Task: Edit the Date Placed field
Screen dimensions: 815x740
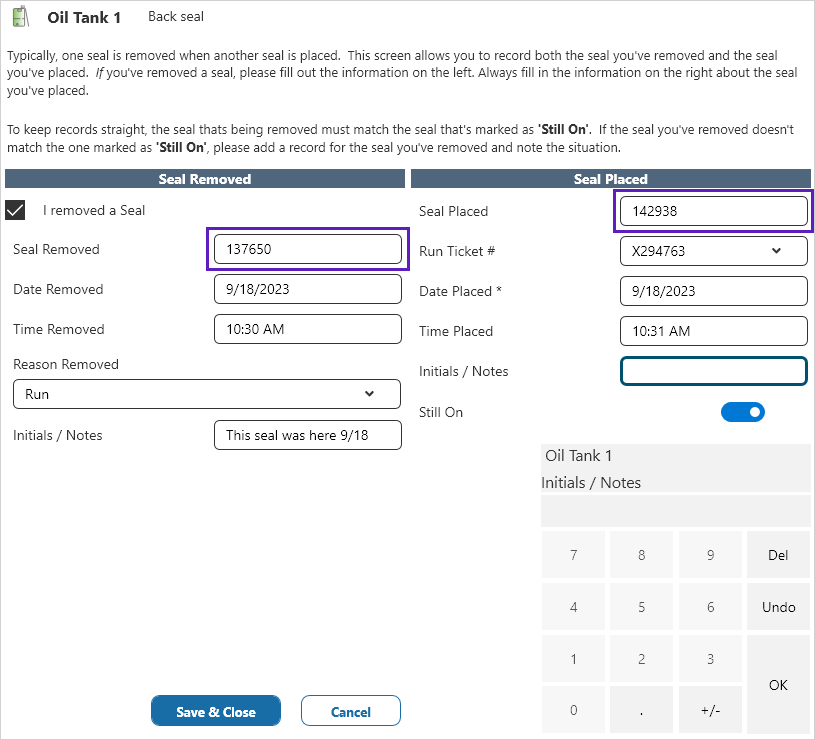Action: click(x=713, y=291)
